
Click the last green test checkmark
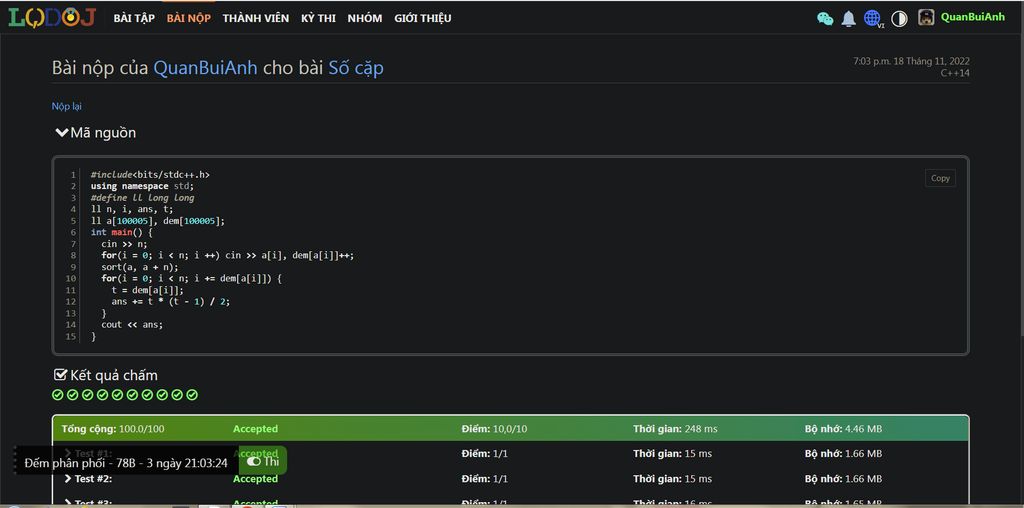coord(192,395)
